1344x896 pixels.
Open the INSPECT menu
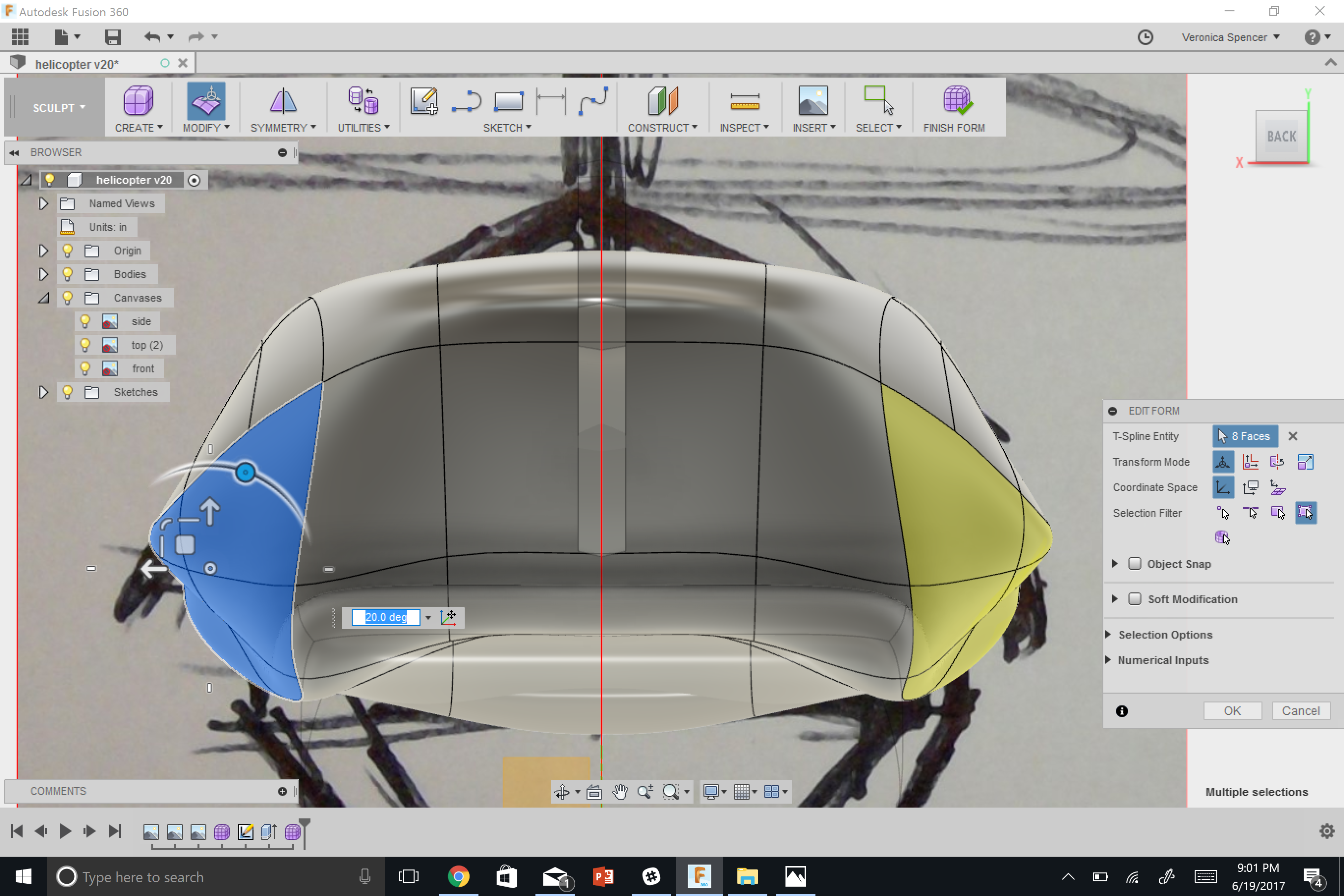[745, 127]
